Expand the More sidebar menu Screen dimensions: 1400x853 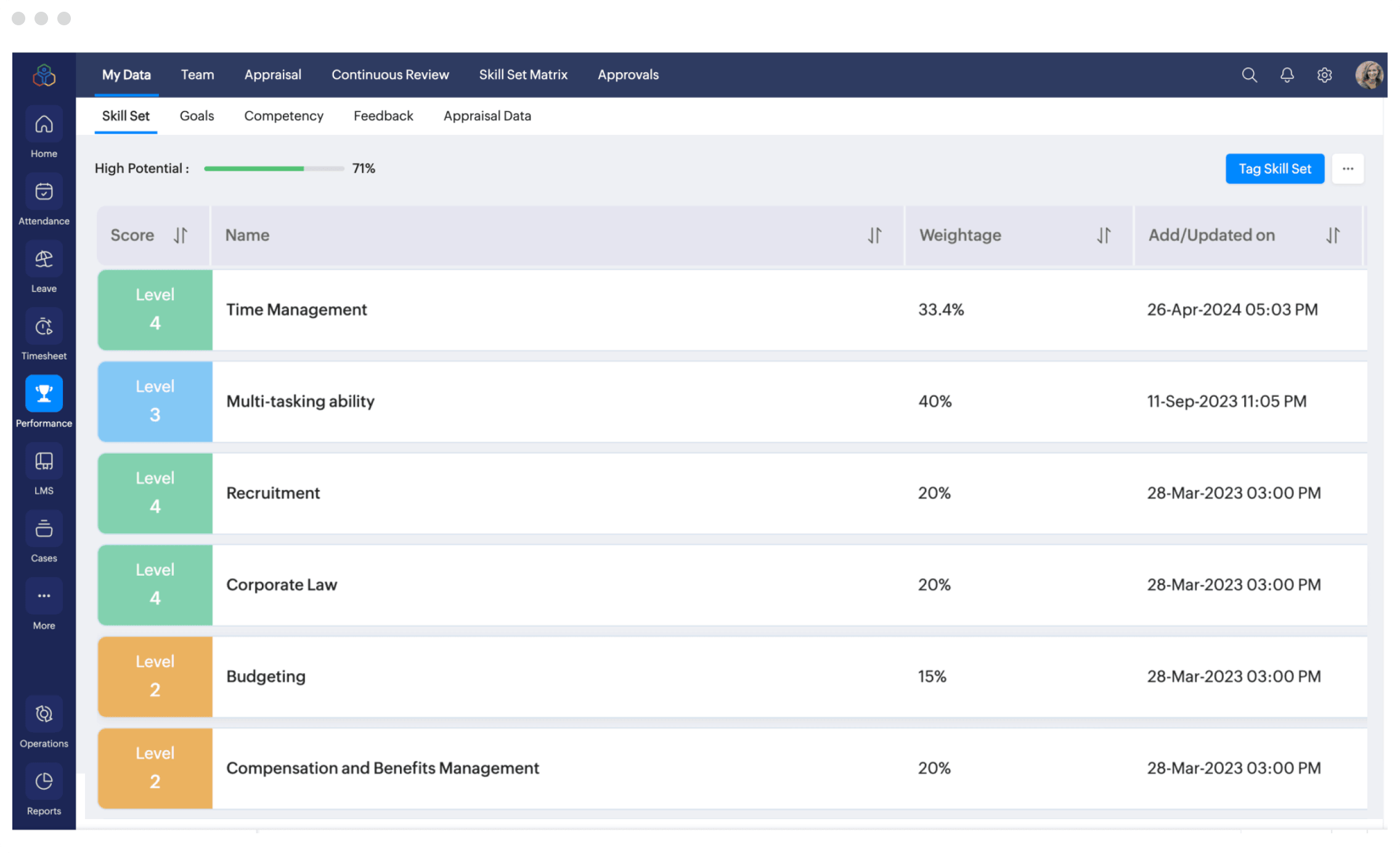44,596
